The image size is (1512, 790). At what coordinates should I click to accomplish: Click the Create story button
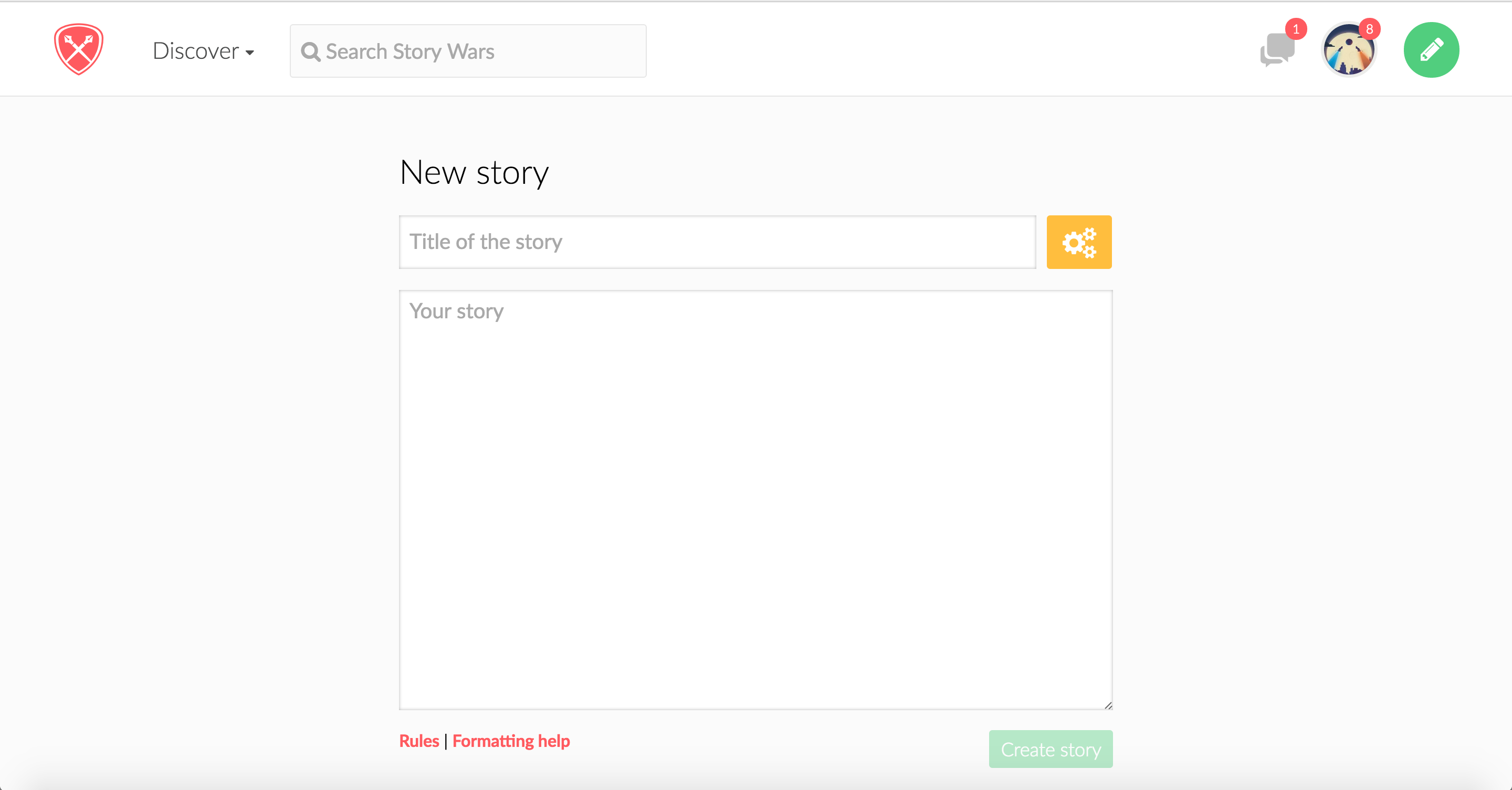[x=1051, y=750]
